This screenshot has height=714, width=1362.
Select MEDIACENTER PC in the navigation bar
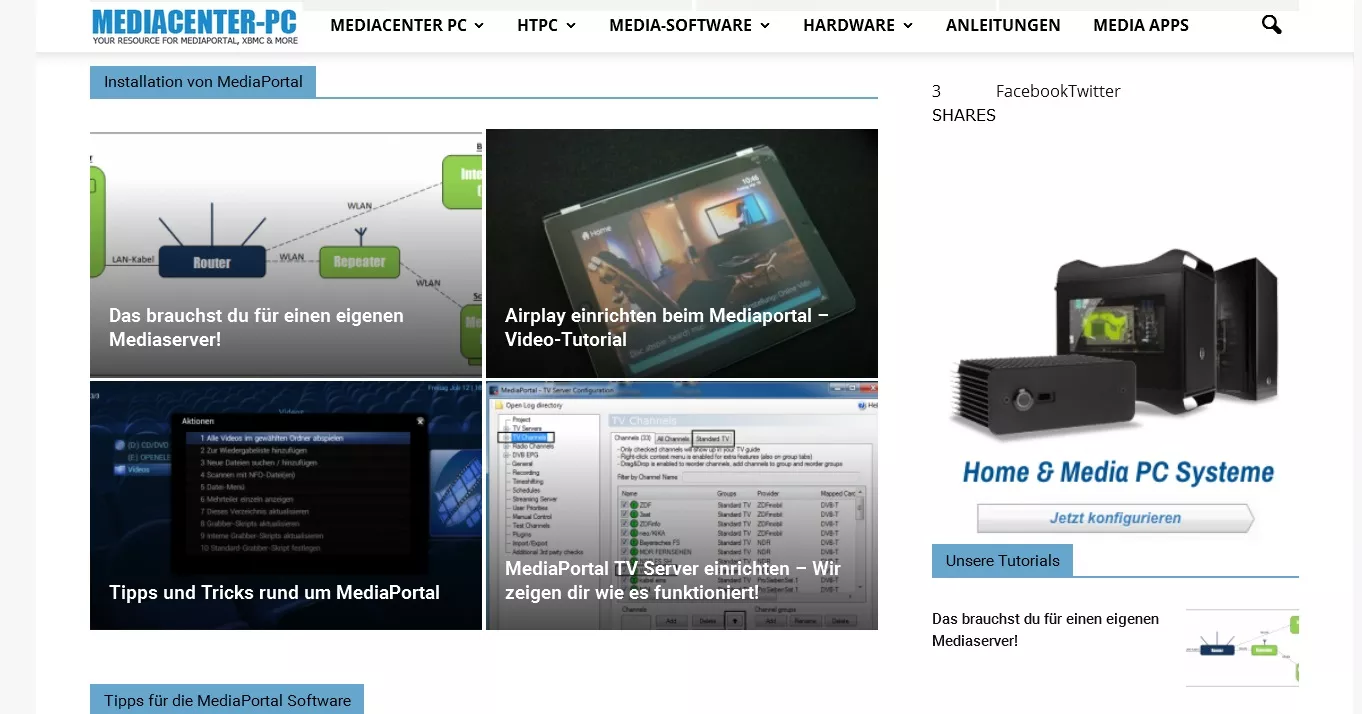tap(398, 25)
